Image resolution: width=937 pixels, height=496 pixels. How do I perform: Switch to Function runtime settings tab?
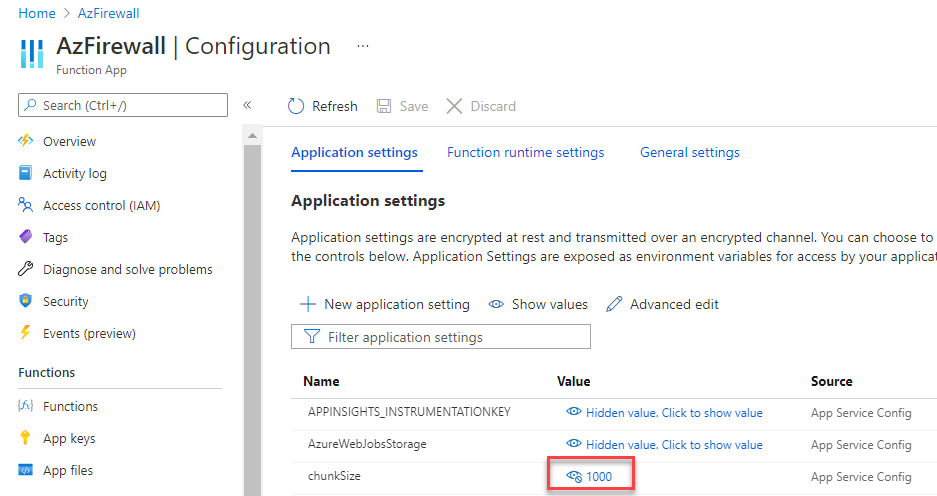coord(525,153)
